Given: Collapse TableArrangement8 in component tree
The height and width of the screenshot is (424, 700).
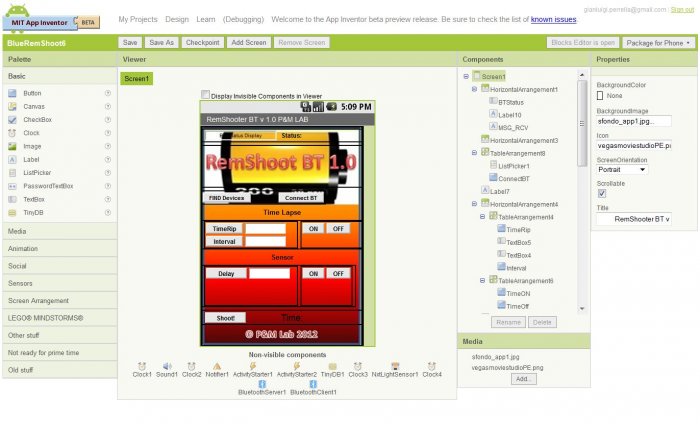Looking at the screenshot, I should pyautogui.click(x=475, y=153).
